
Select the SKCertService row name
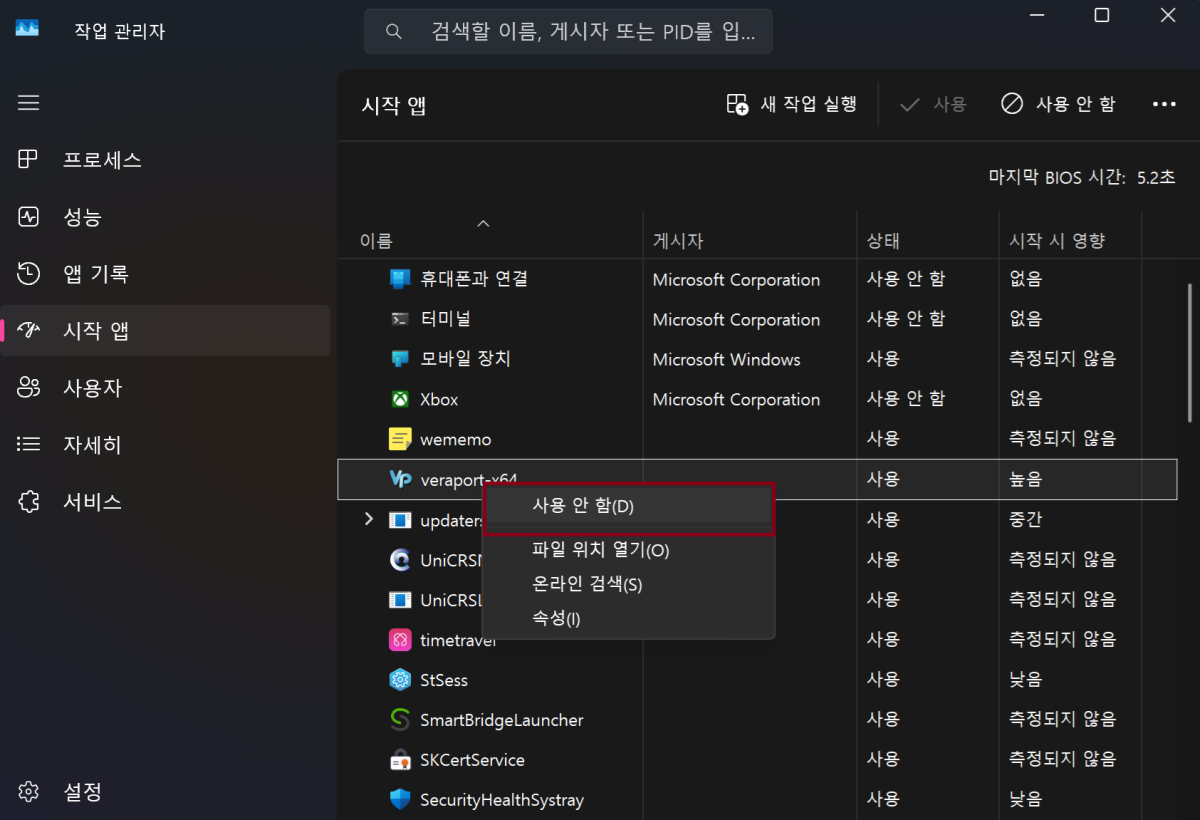pos(472,760)
